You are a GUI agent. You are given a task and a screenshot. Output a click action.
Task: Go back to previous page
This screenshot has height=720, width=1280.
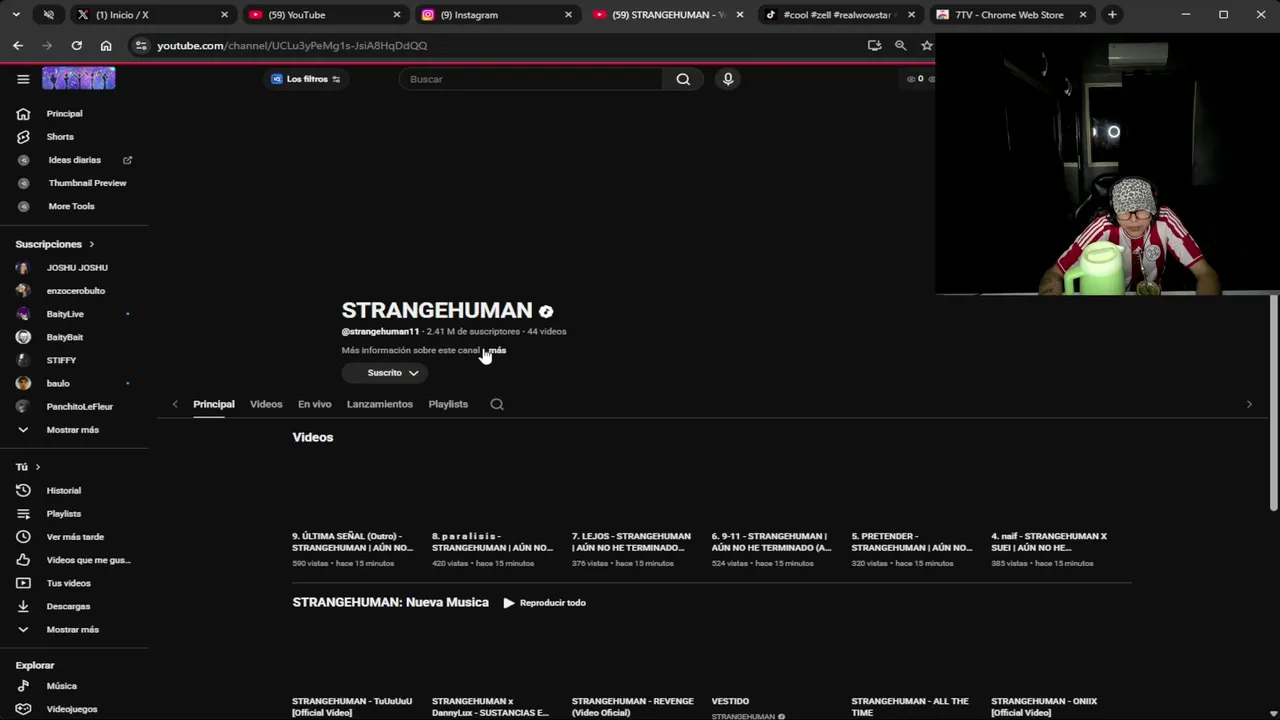(x=18, y=45)
